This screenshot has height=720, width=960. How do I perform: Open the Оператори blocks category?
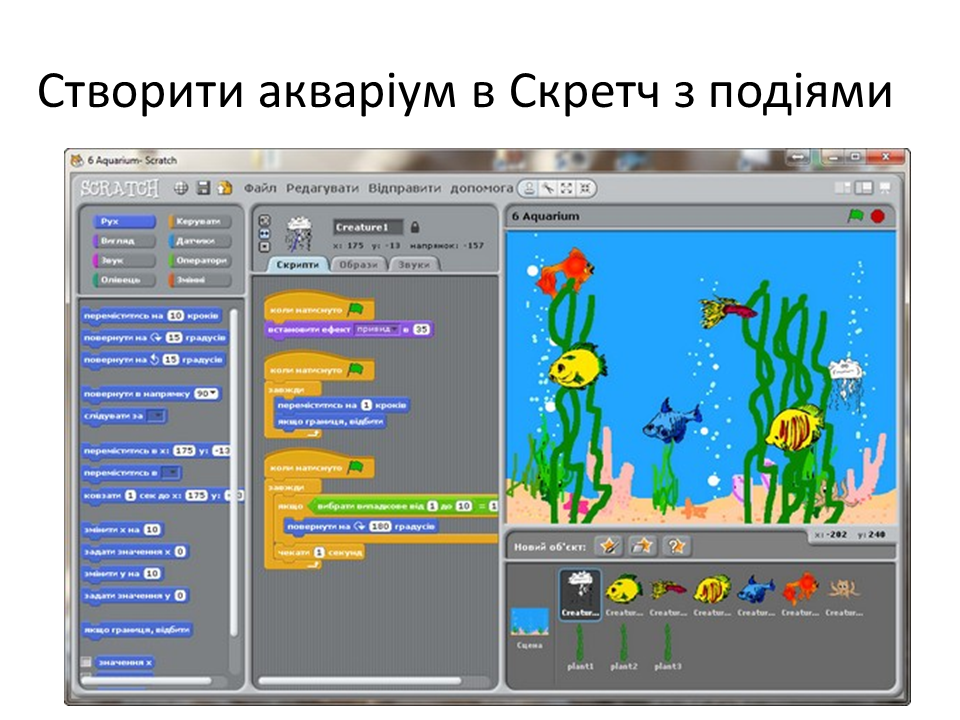200,260
